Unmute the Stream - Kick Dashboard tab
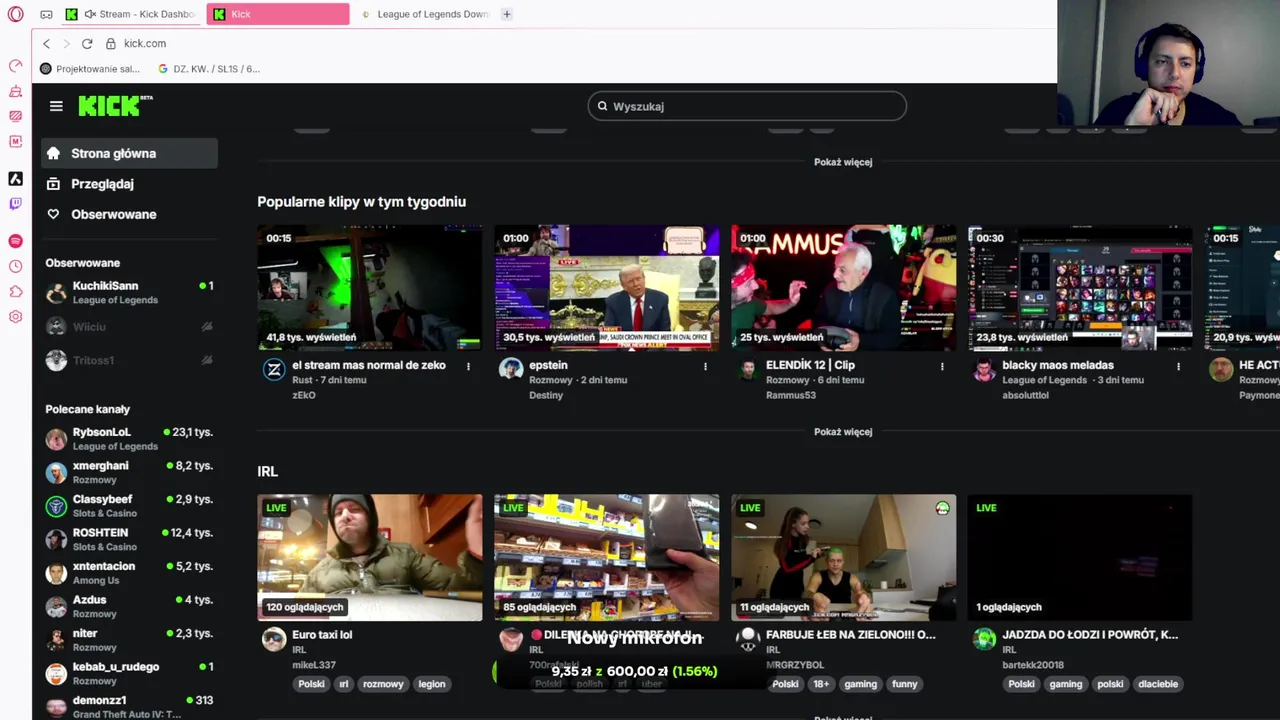Screen dimensions: 1280x720 [91, 14]
